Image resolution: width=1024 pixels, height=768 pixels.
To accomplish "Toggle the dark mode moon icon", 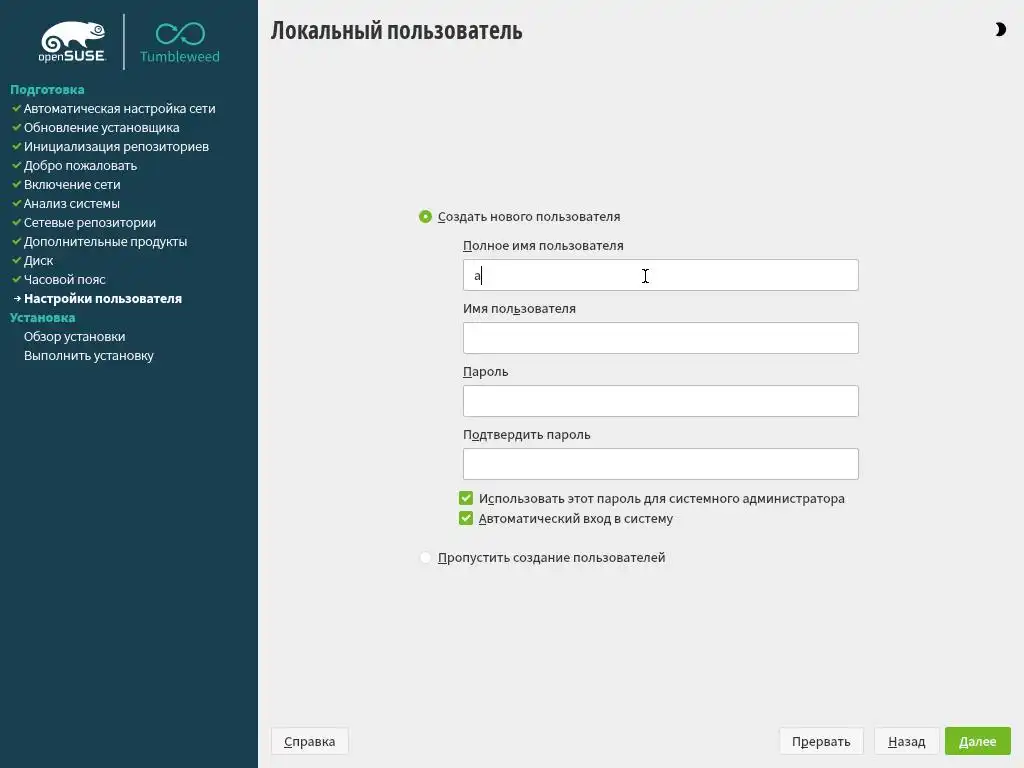I will [1000, 30].
